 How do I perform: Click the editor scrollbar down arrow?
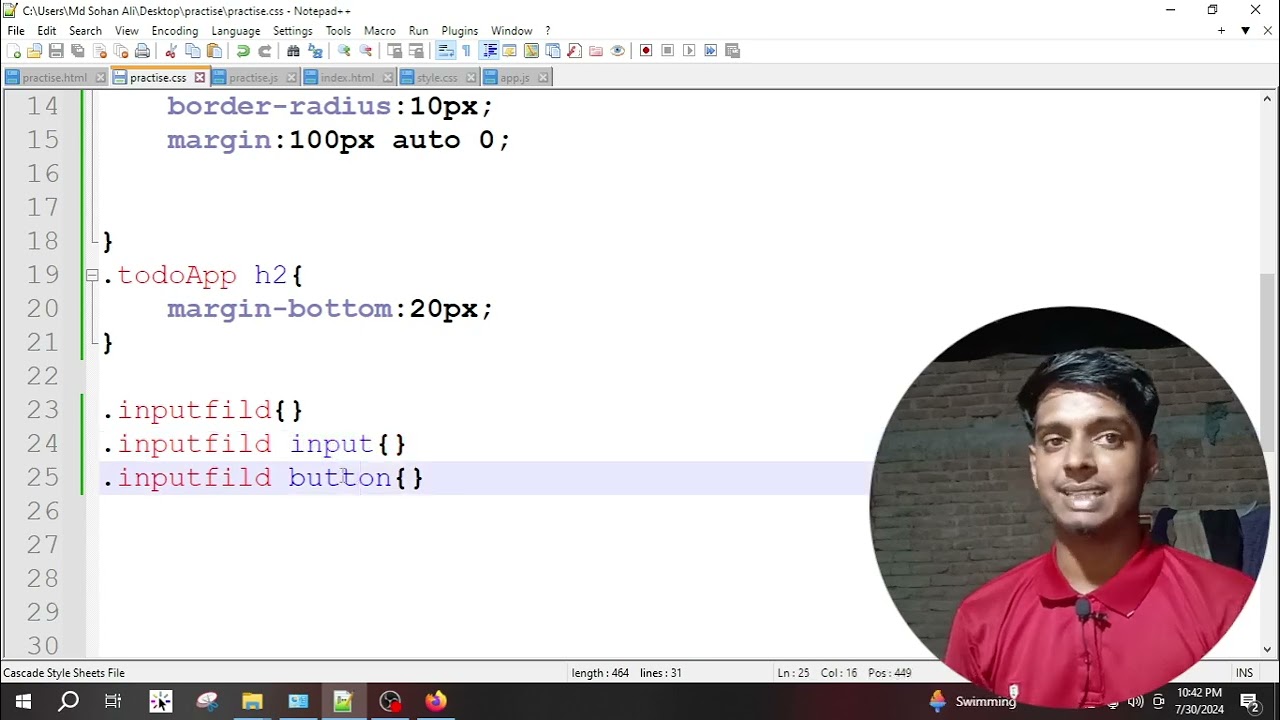(1267, 649)
